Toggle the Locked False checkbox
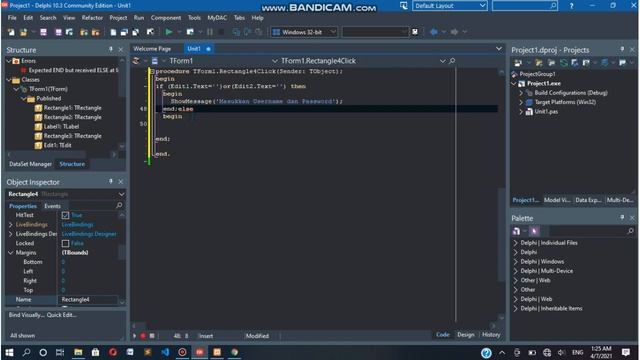The image size is (640, 360). pos(65,243)
